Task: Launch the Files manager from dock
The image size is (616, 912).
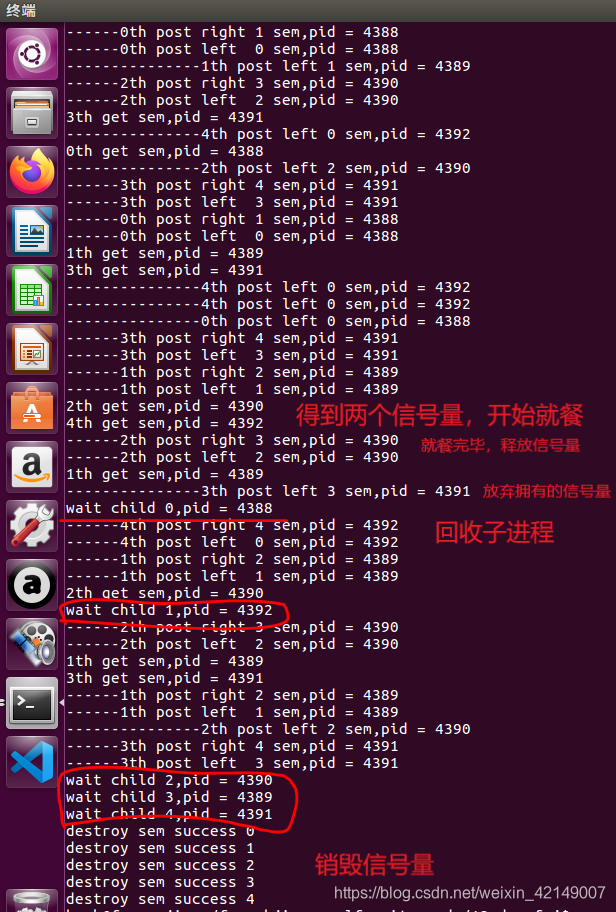Action: (x=32, y=113)
